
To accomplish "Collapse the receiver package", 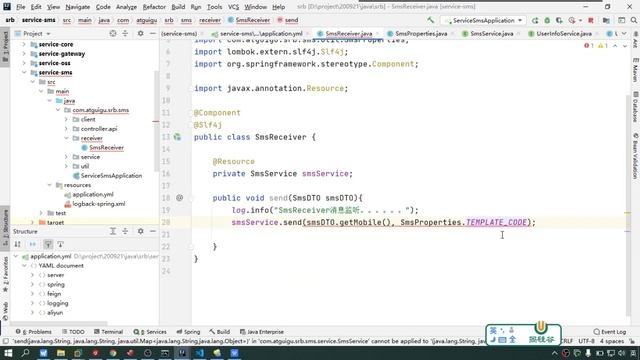I will coord(66,138).
